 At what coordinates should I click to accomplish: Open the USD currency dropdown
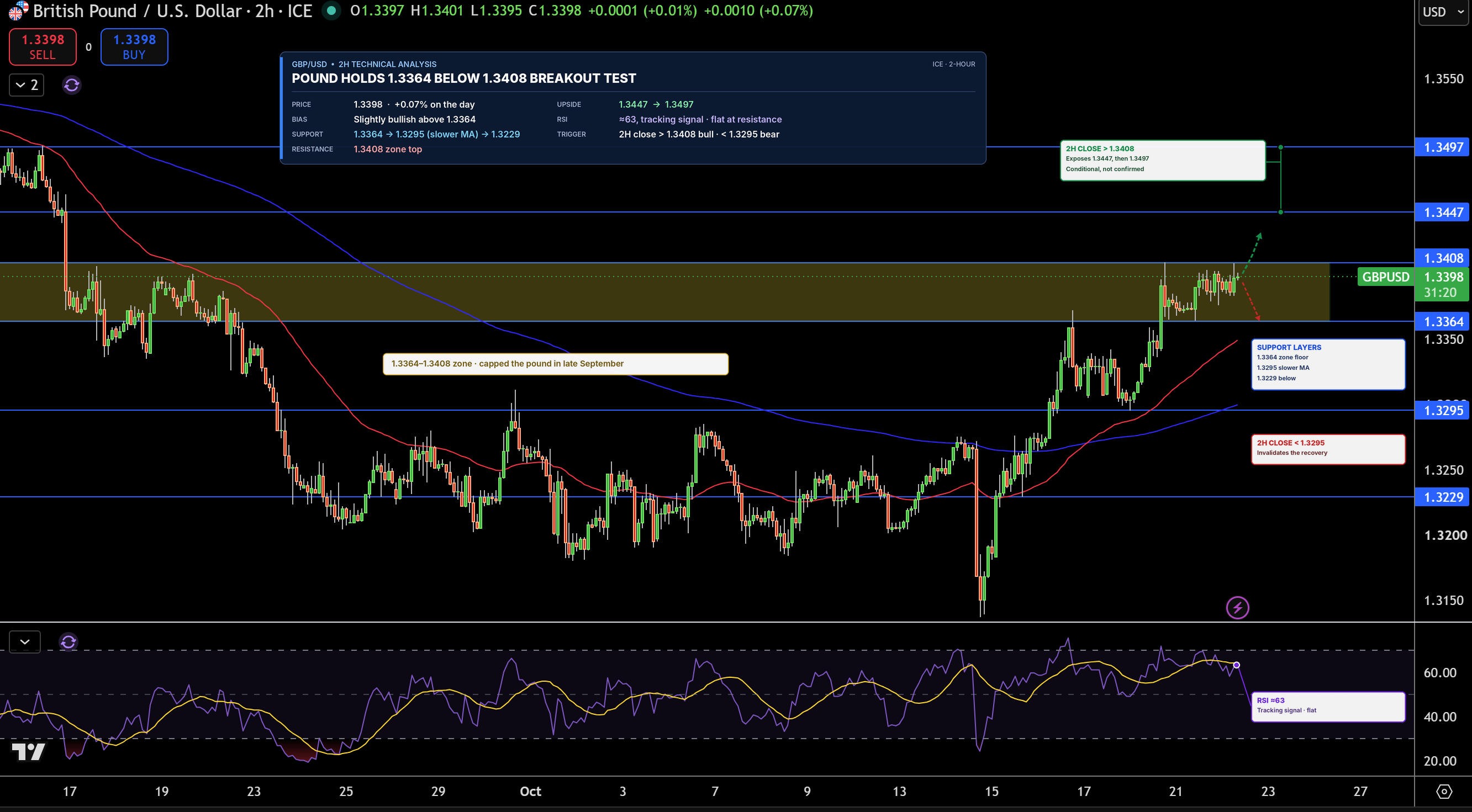tap(1443, 12)
